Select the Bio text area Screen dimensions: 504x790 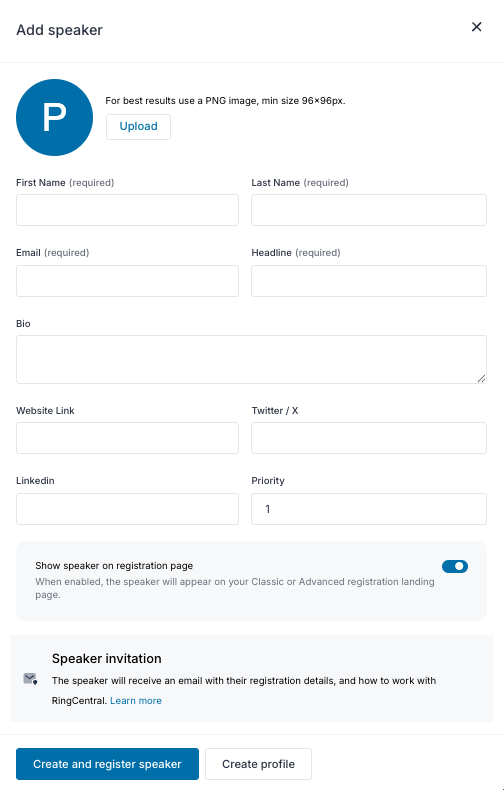[251, 359]
